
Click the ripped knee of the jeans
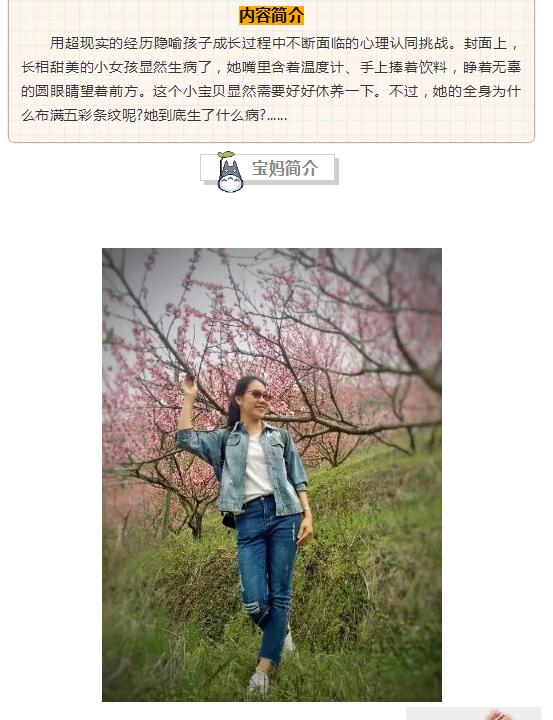pos(252,608)
